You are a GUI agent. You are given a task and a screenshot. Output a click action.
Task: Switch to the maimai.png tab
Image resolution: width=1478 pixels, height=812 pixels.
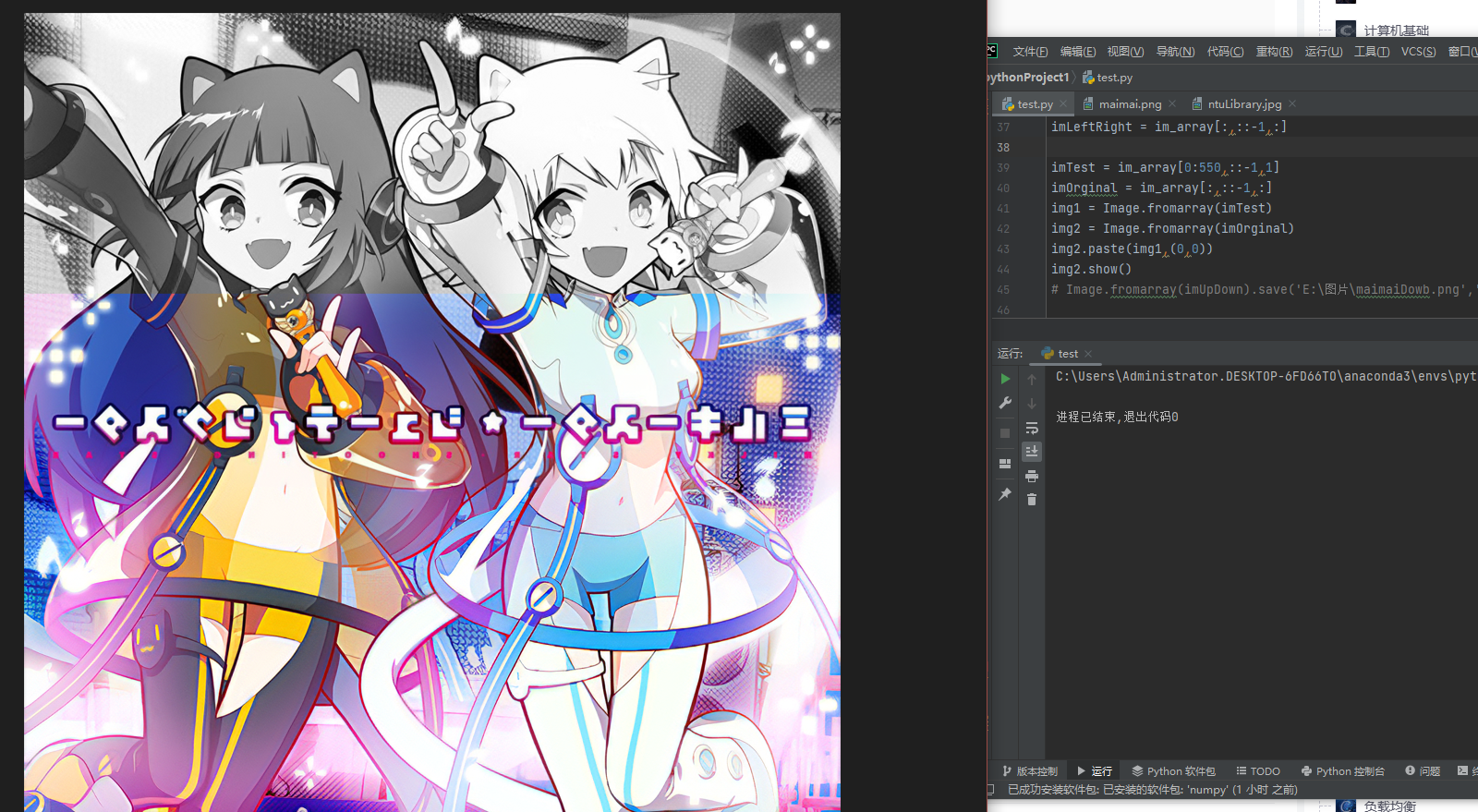tap(1130, 104)
